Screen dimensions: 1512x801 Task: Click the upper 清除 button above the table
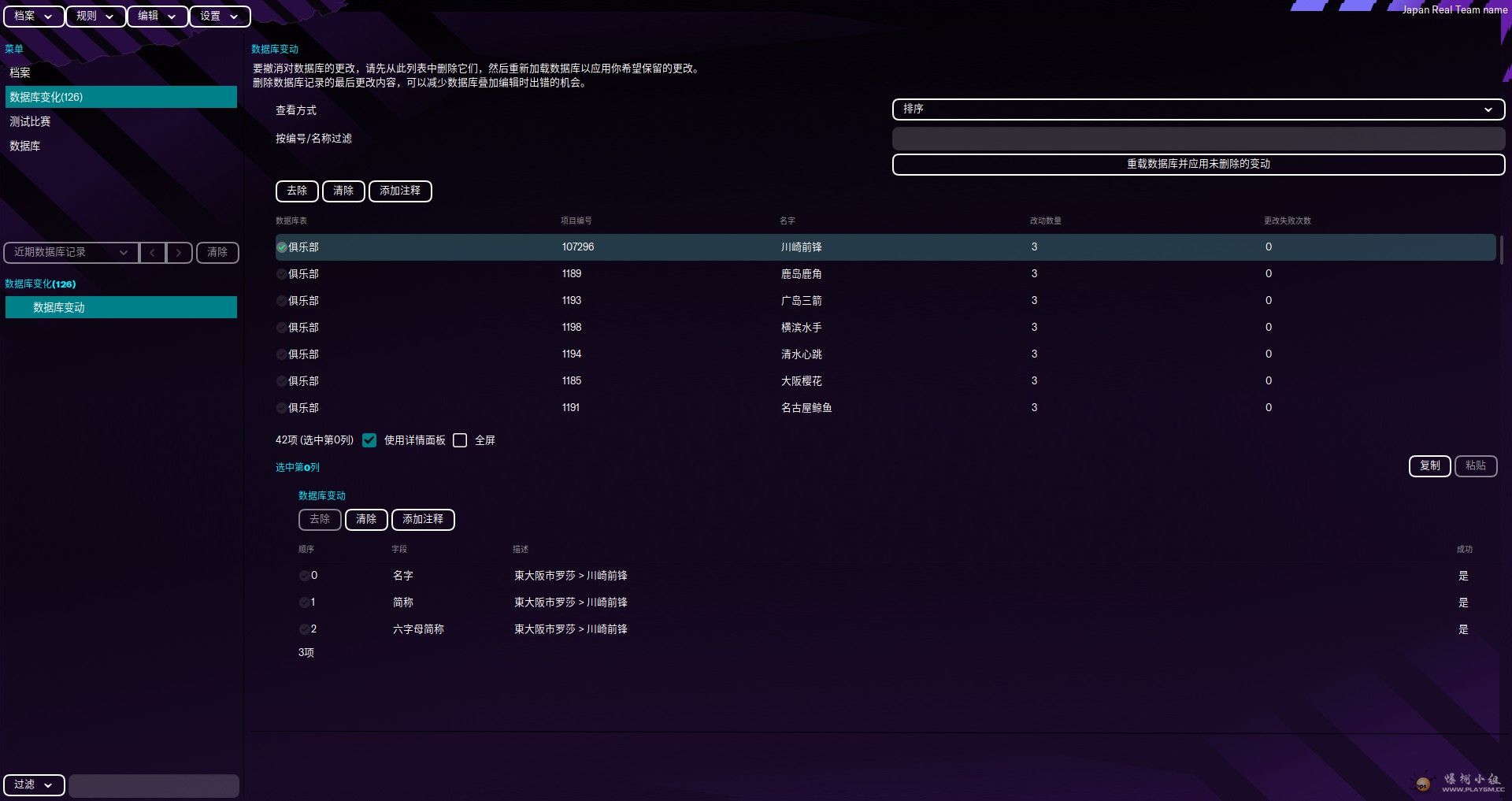tap(343, 191)
